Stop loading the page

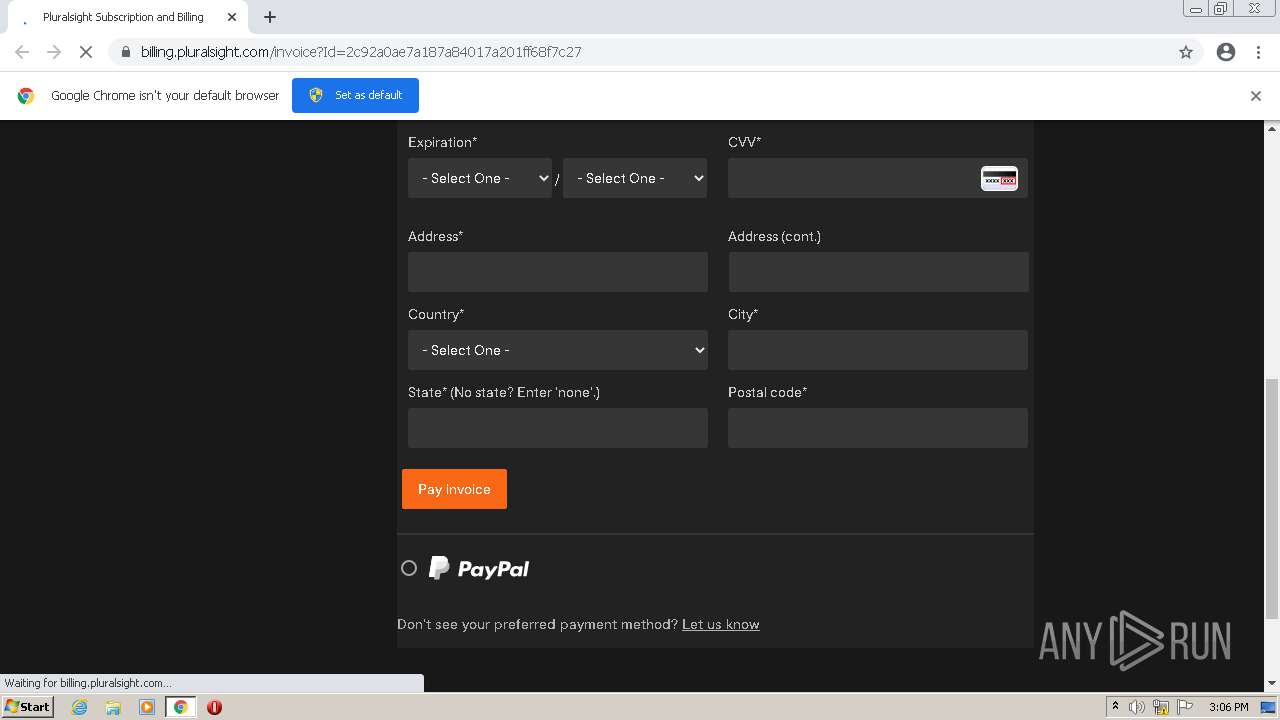86,52
